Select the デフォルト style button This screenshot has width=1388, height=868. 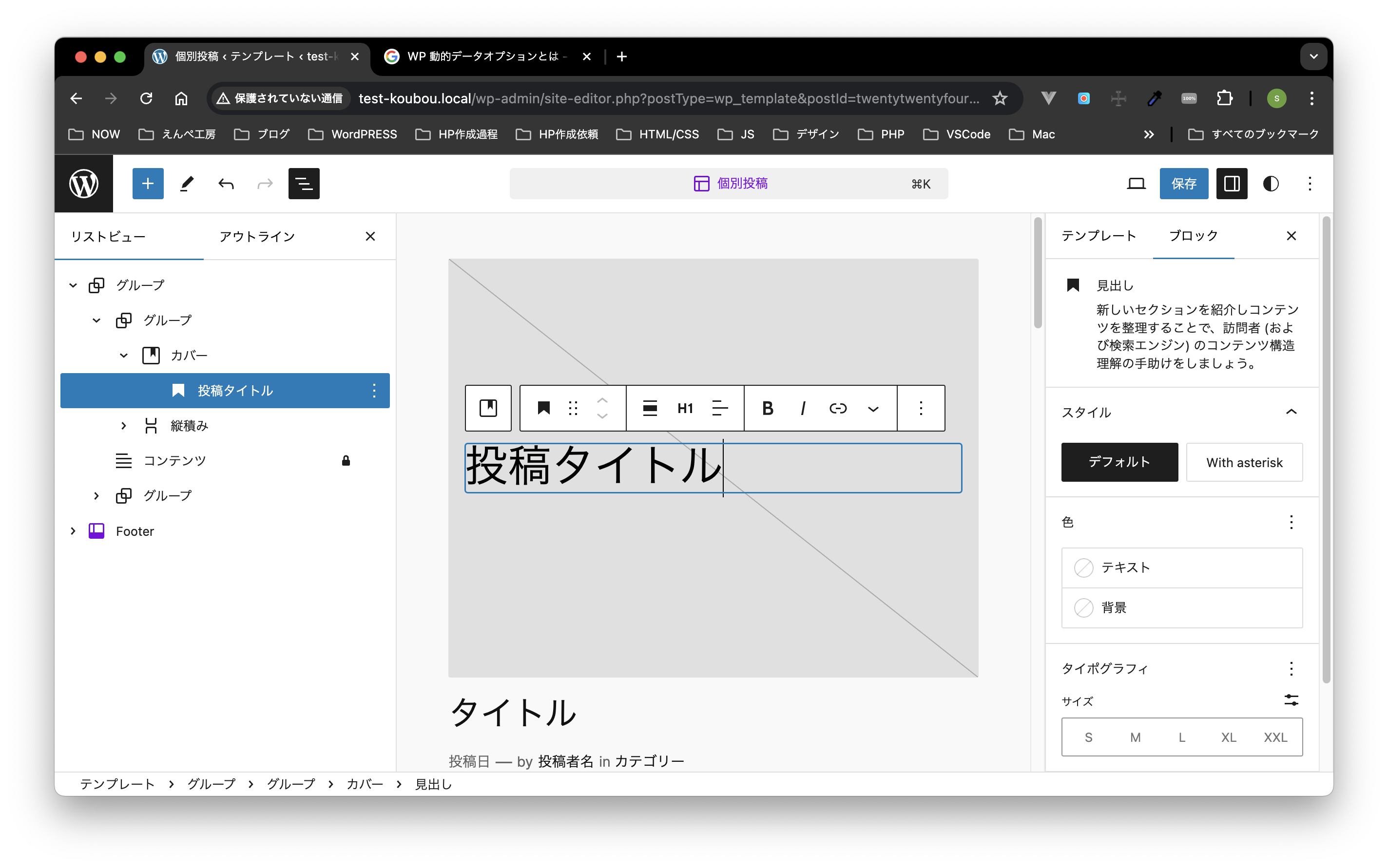coord(1119,462)
